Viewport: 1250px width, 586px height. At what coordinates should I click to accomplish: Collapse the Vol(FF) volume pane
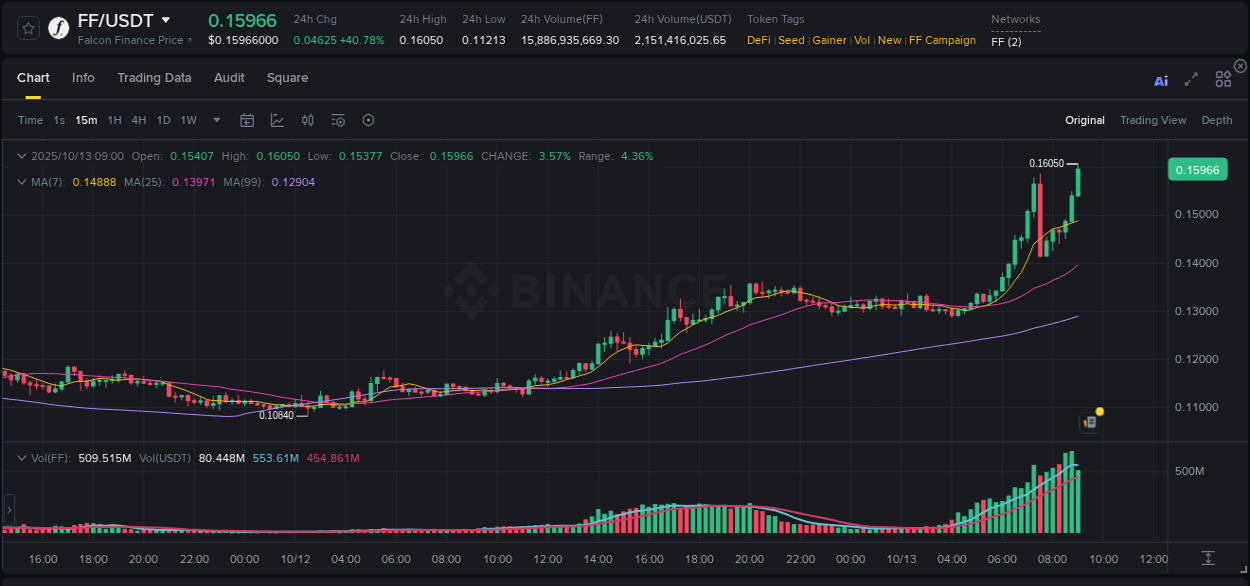22,457
